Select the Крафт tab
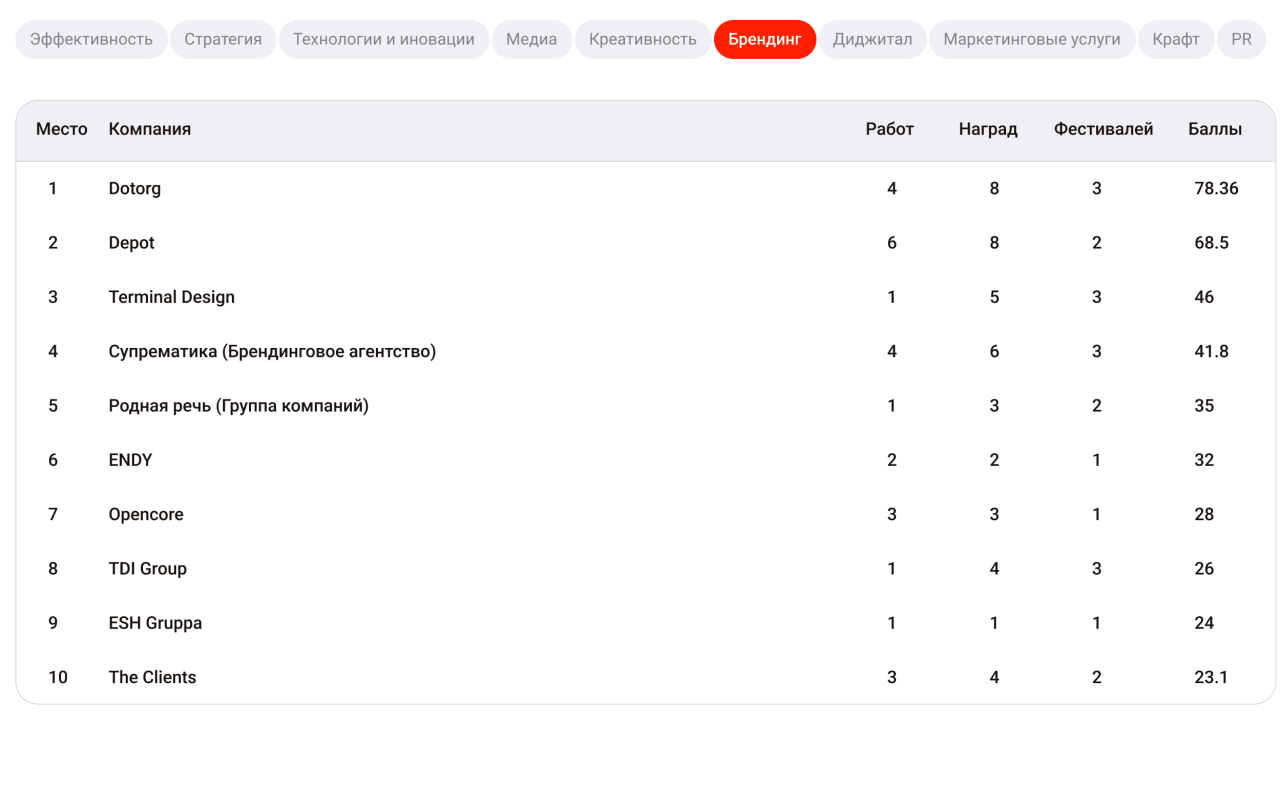 tap(1176, 39)
